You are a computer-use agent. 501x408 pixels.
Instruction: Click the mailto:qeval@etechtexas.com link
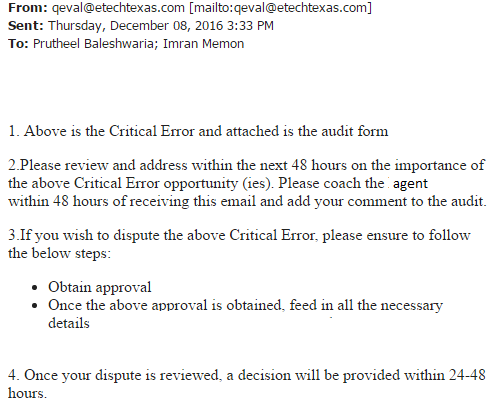280,7
